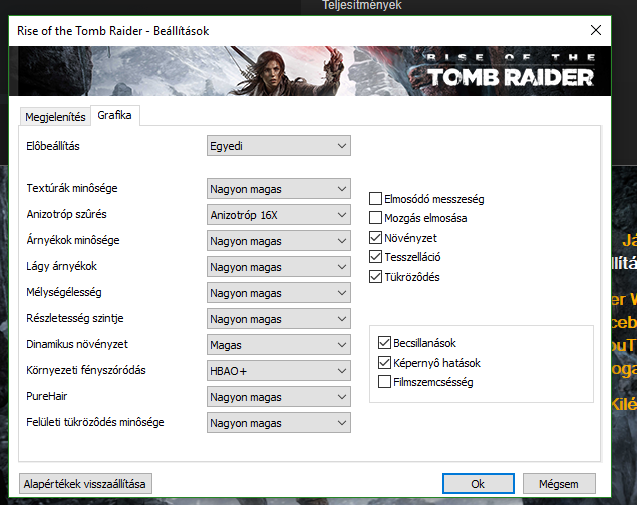Expand the Anizotróp szűrés dropdown
637x505 pixels.
(279, 215)
